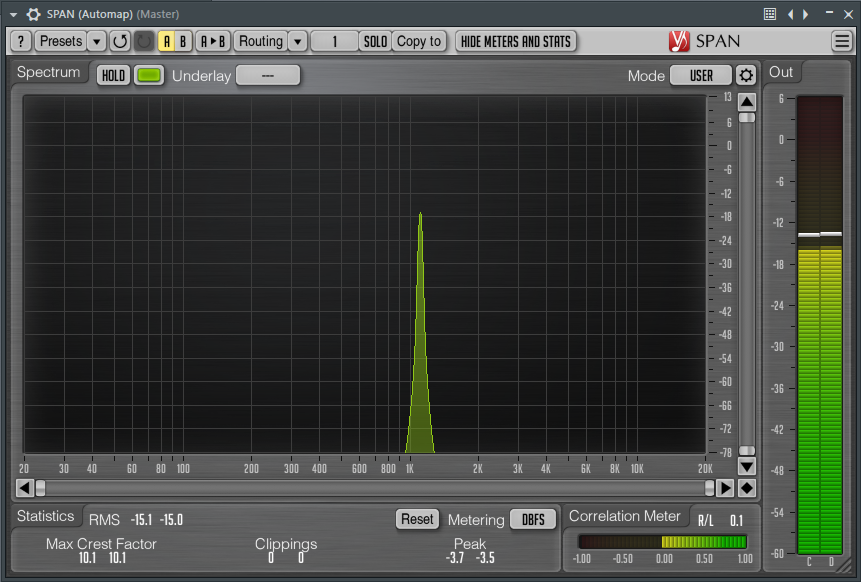Click the horizontal scroll left arrow

pos(25,488)
